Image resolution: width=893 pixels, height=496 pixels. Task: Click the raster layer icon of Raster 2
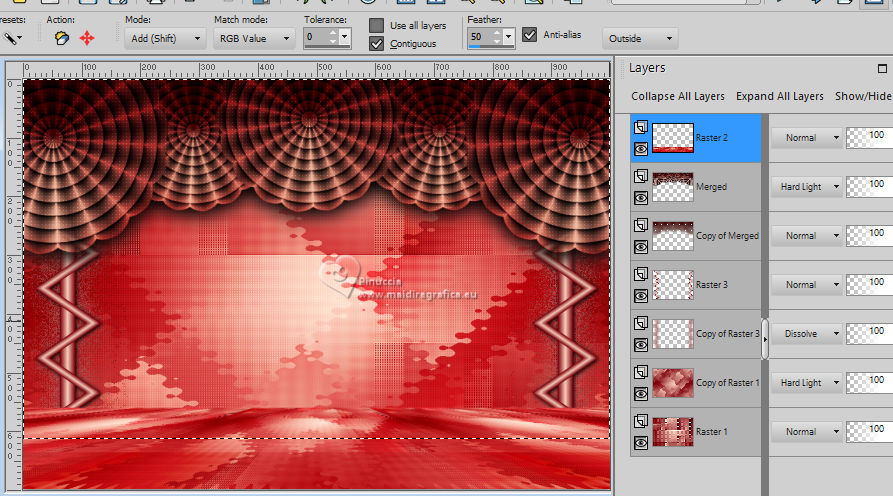pos(641,127)
